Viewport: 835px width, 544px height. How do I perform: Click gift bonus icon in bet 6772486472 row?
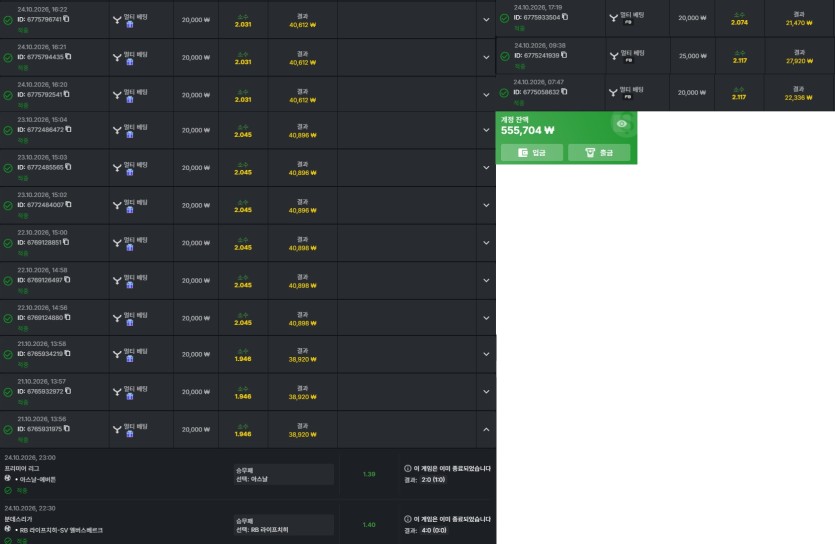(x=130, y=135)
